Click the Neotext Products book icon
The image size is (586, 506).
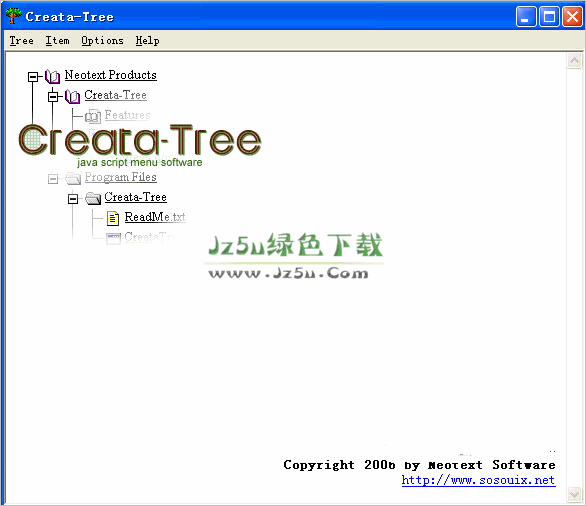[x=52, y=76]
